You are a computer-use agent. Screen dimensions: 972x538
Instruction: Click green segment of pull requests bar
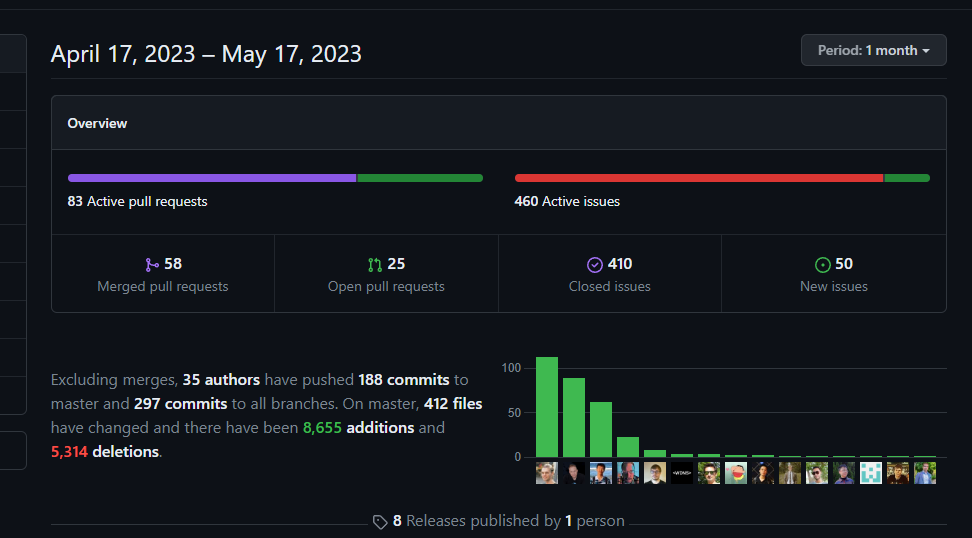420,178
